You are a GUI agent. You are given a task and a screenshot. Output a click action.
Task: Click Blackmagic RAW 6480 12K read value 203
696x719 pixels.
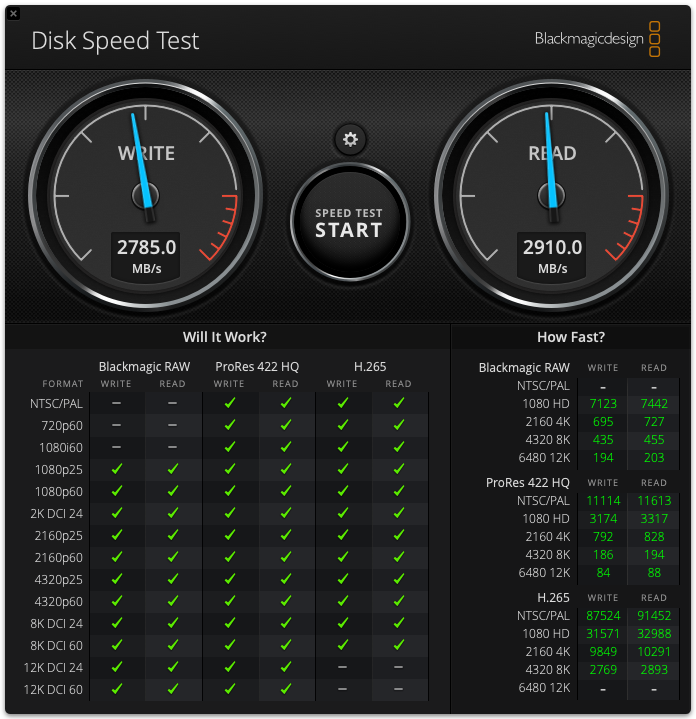coord(654,458)
